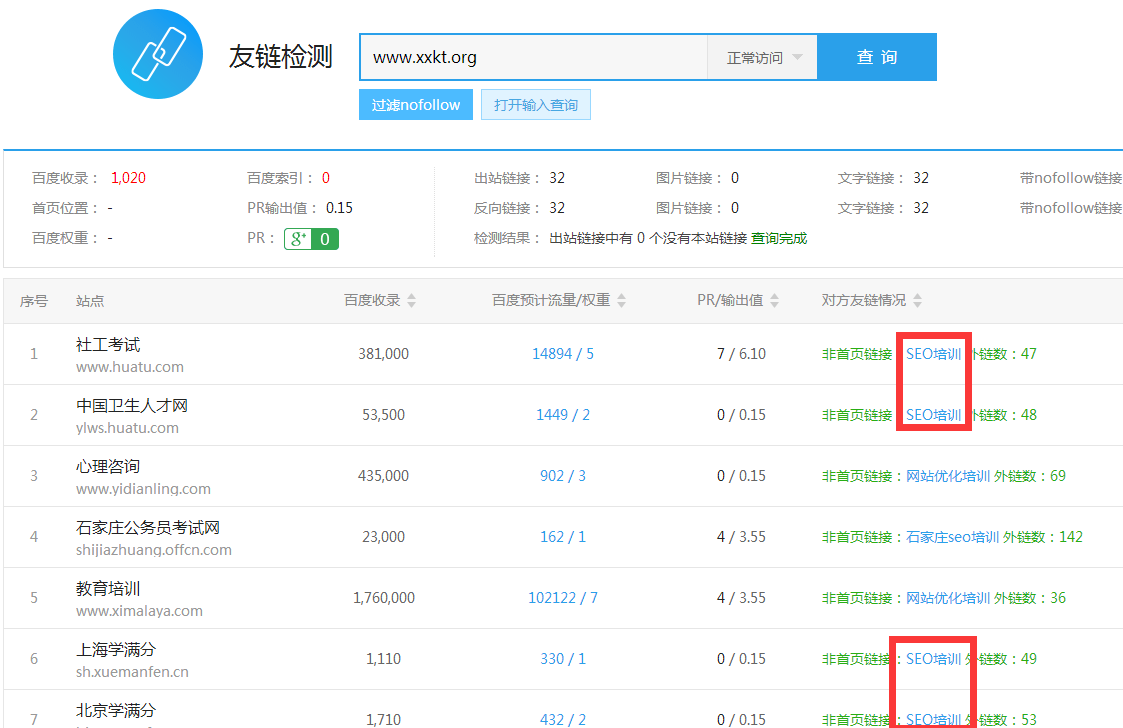
Task: Click SEO培训 anchor in 中国卫生人才网 row
Action: coord(934,415)
